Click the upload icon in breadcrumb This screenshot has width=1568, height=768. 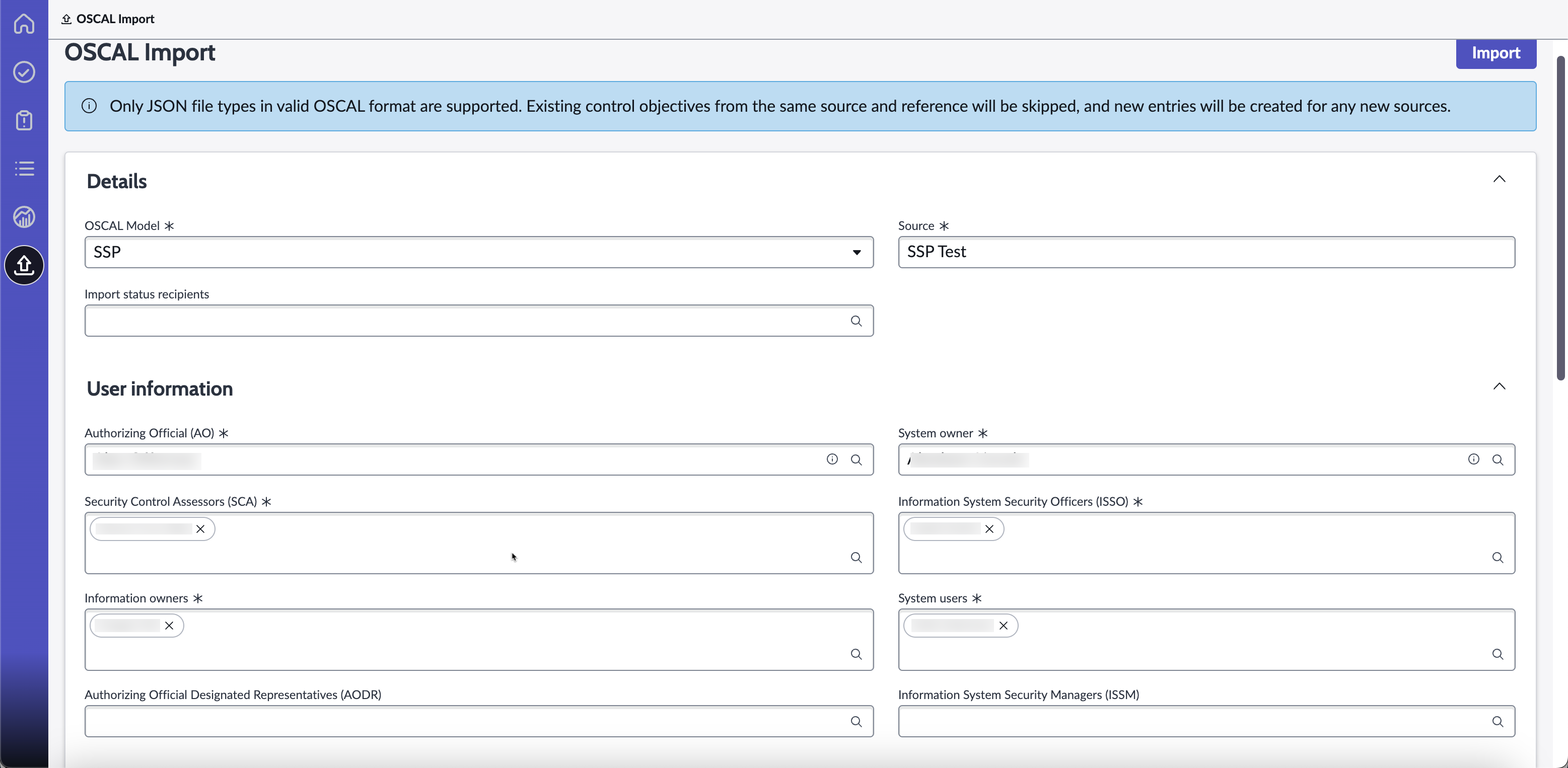[66, 19]
